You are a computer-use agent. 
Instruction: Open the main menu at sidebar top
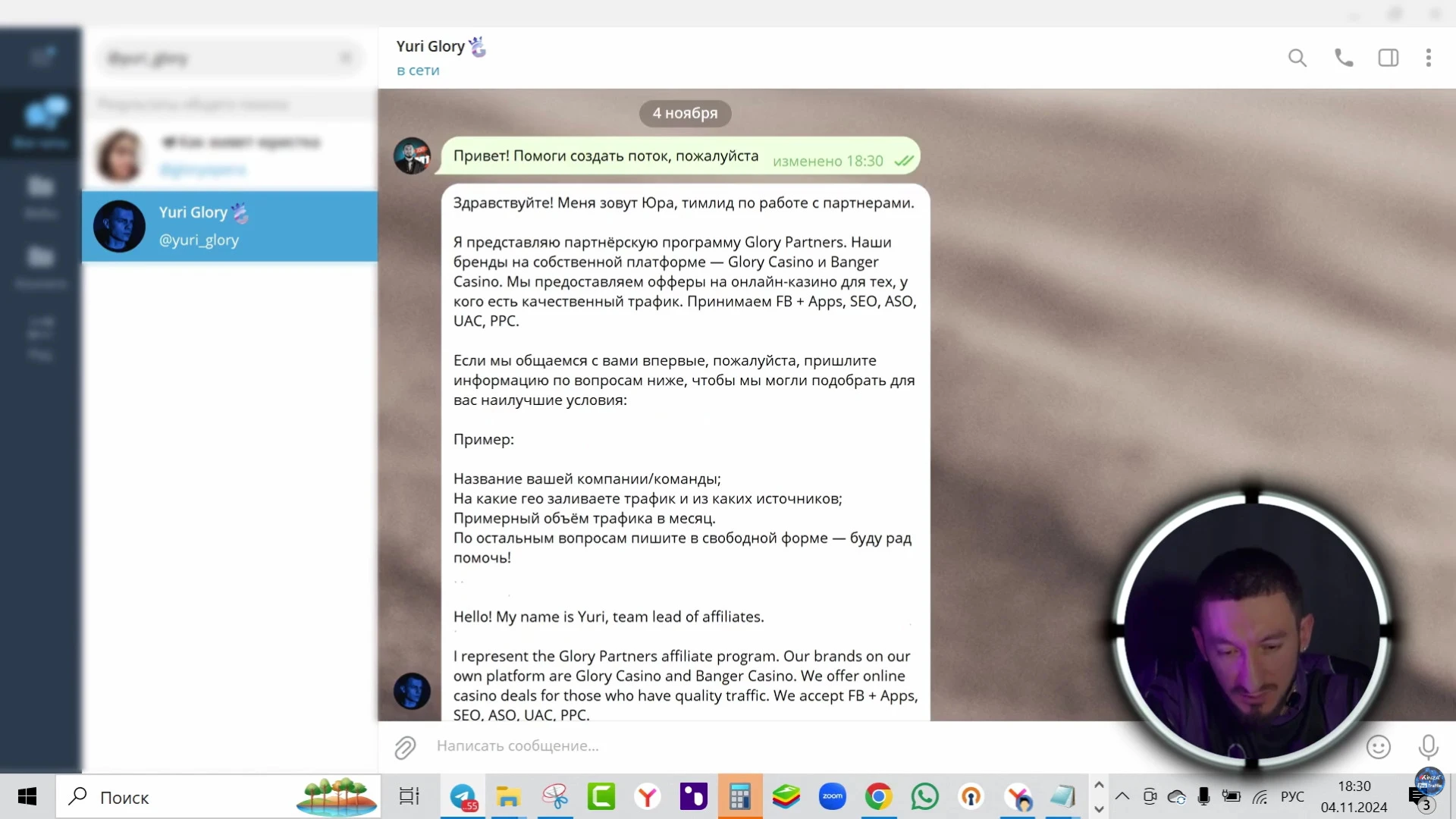click(x=41, y=56)
